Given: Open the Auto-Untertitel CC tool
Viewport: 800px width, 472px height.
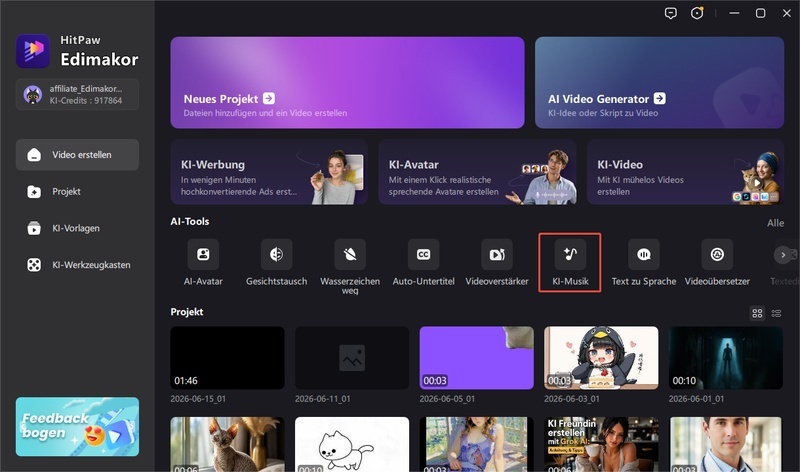Looking at the screenshot, I should click(x=423, y=254).
